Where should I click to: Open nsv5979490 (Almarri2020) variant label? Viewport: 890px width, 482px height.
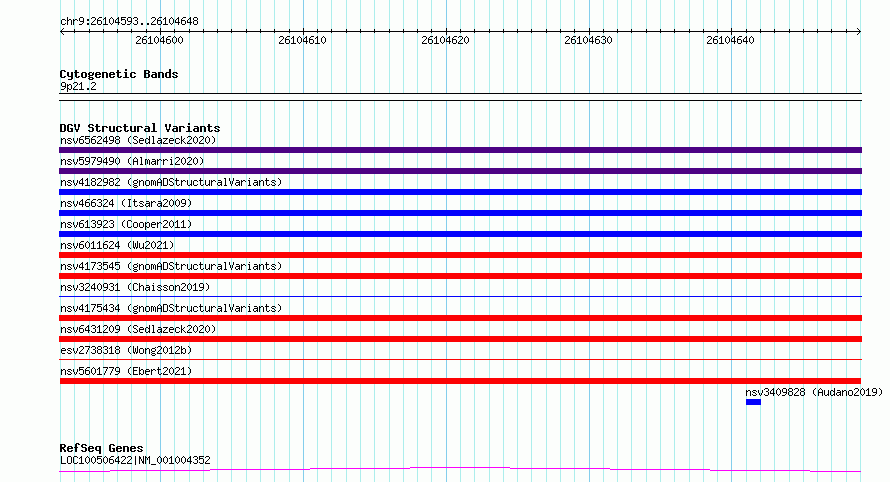132,161
